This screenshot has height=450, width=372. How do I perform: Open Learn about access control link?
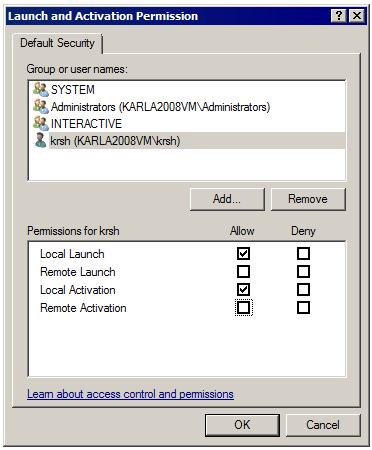[x=130, y=394]
